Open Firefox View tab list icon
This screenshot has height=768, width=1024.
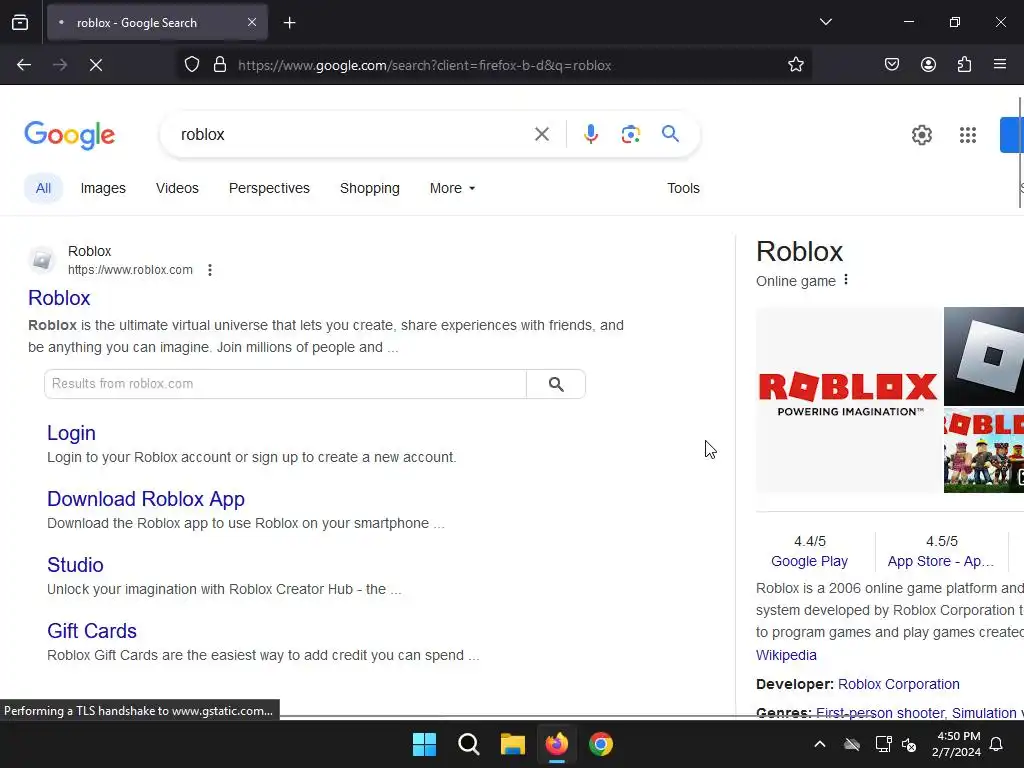(20, 22)
